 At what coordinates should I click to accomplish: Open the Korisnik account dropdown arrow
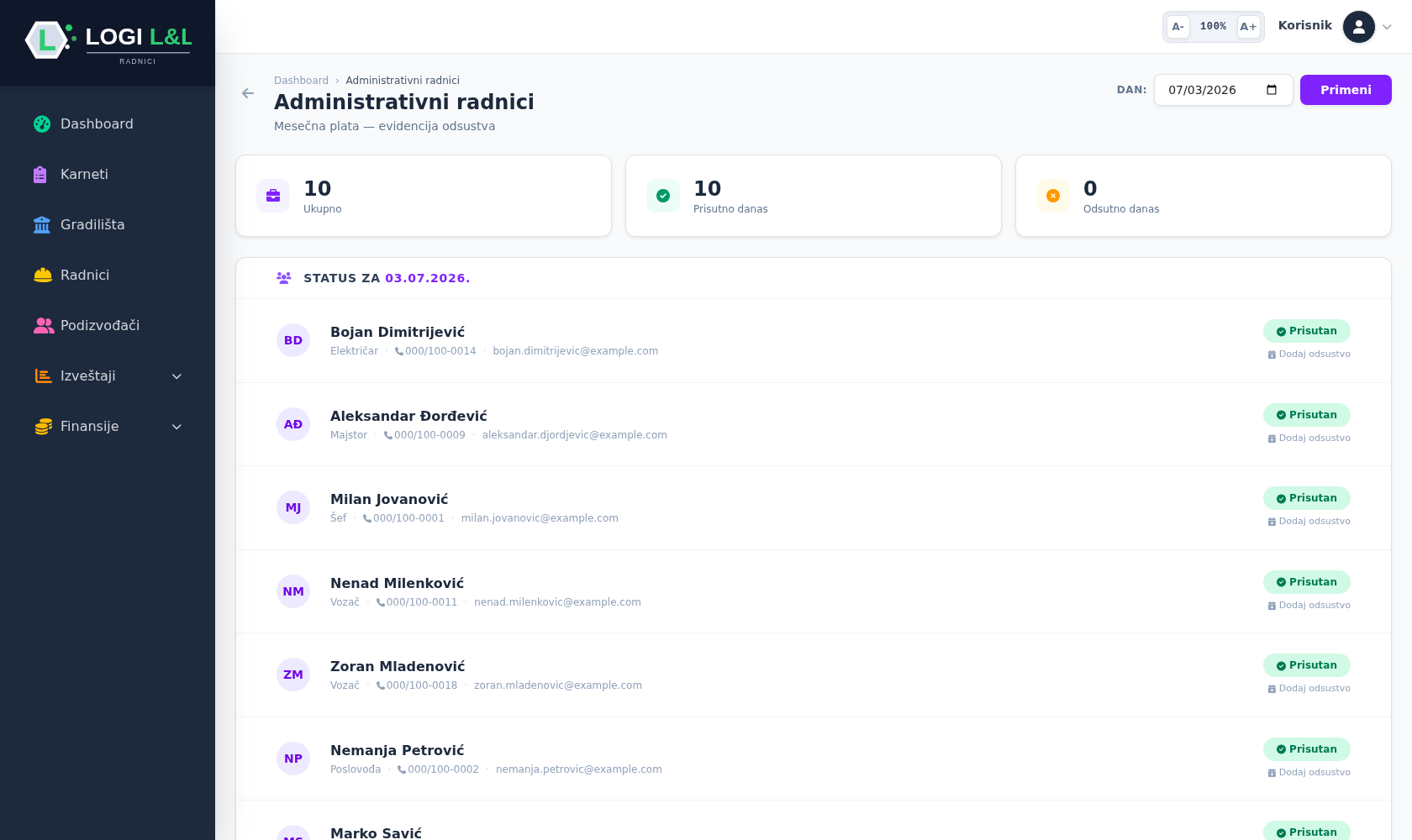coord(1387,27)
